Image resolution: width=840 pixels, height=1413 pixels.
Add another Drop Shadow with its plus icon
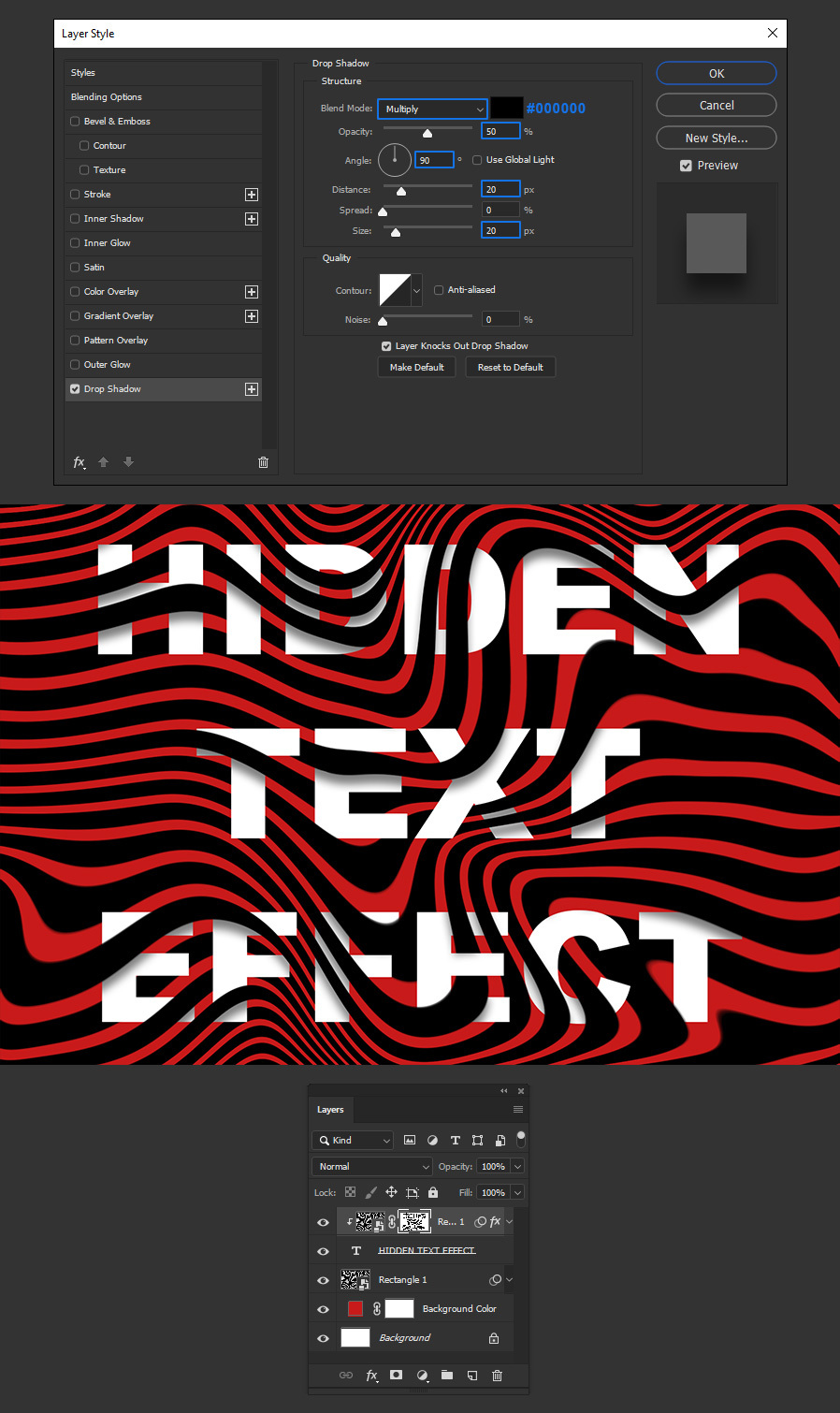tap(252, 389)
